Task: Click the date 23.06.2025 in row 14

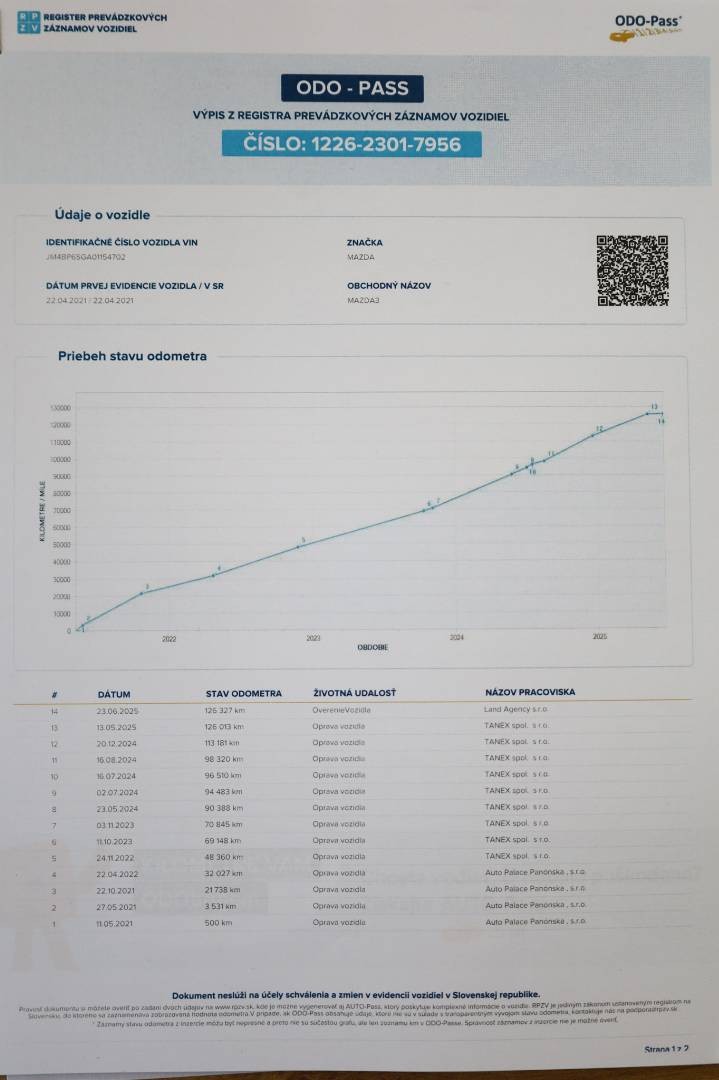Action: click(118, 711)
